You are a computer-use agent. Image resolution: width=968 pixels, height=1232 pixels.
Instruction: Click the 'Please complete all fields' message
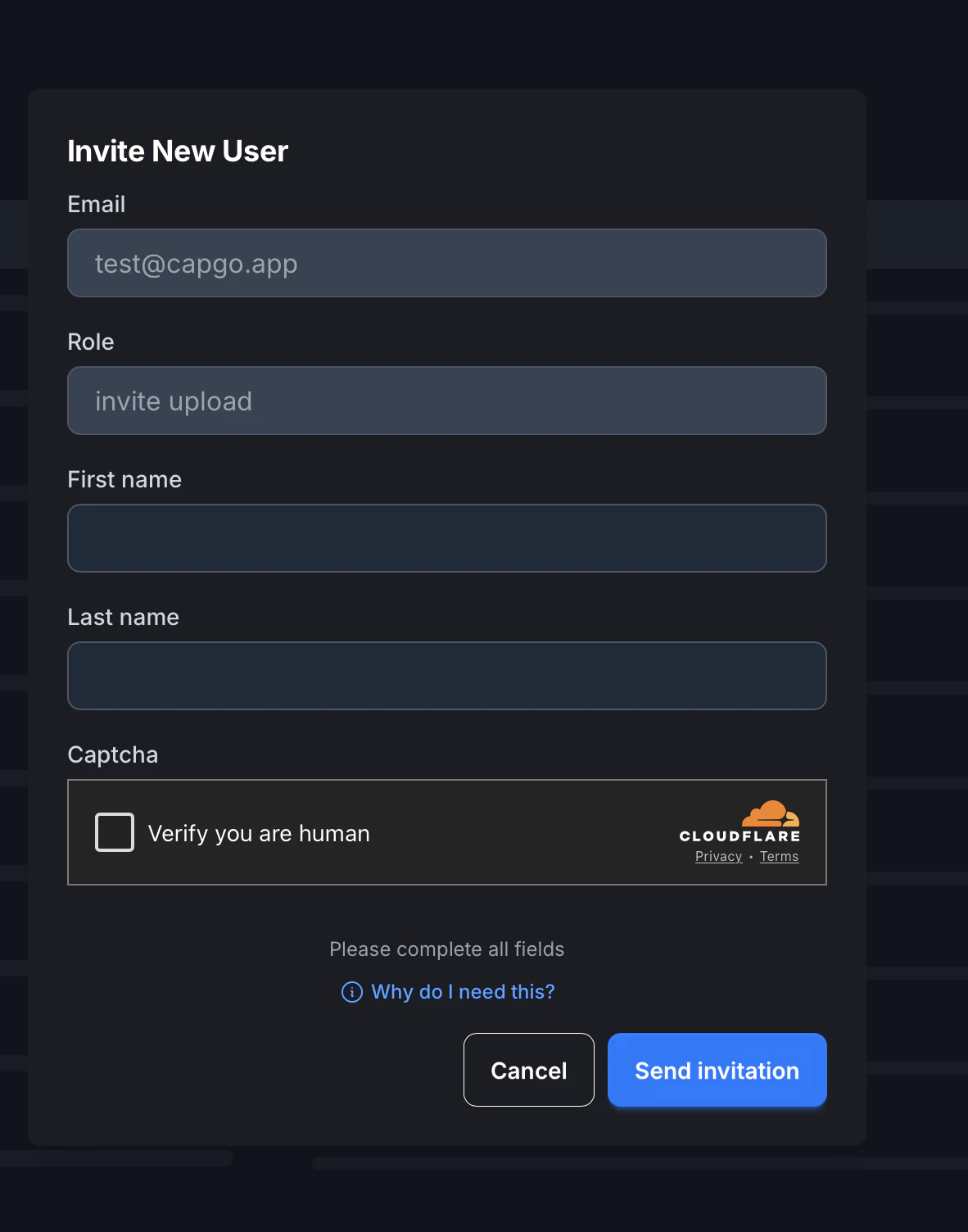[447, 949]
